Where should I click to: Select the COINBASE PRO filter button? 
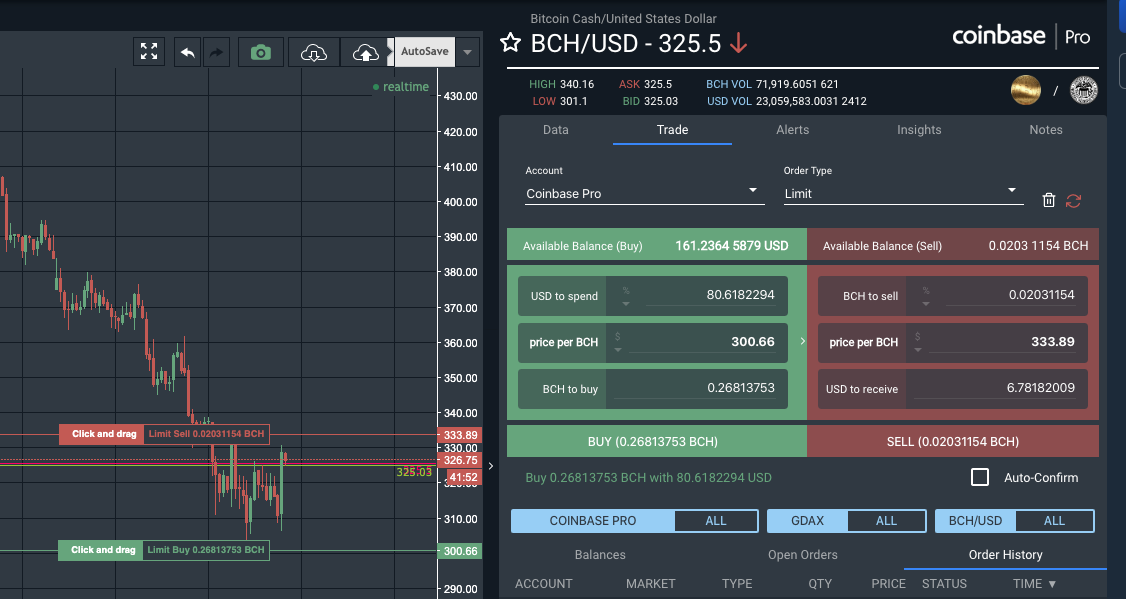click(x=593, y=521)
